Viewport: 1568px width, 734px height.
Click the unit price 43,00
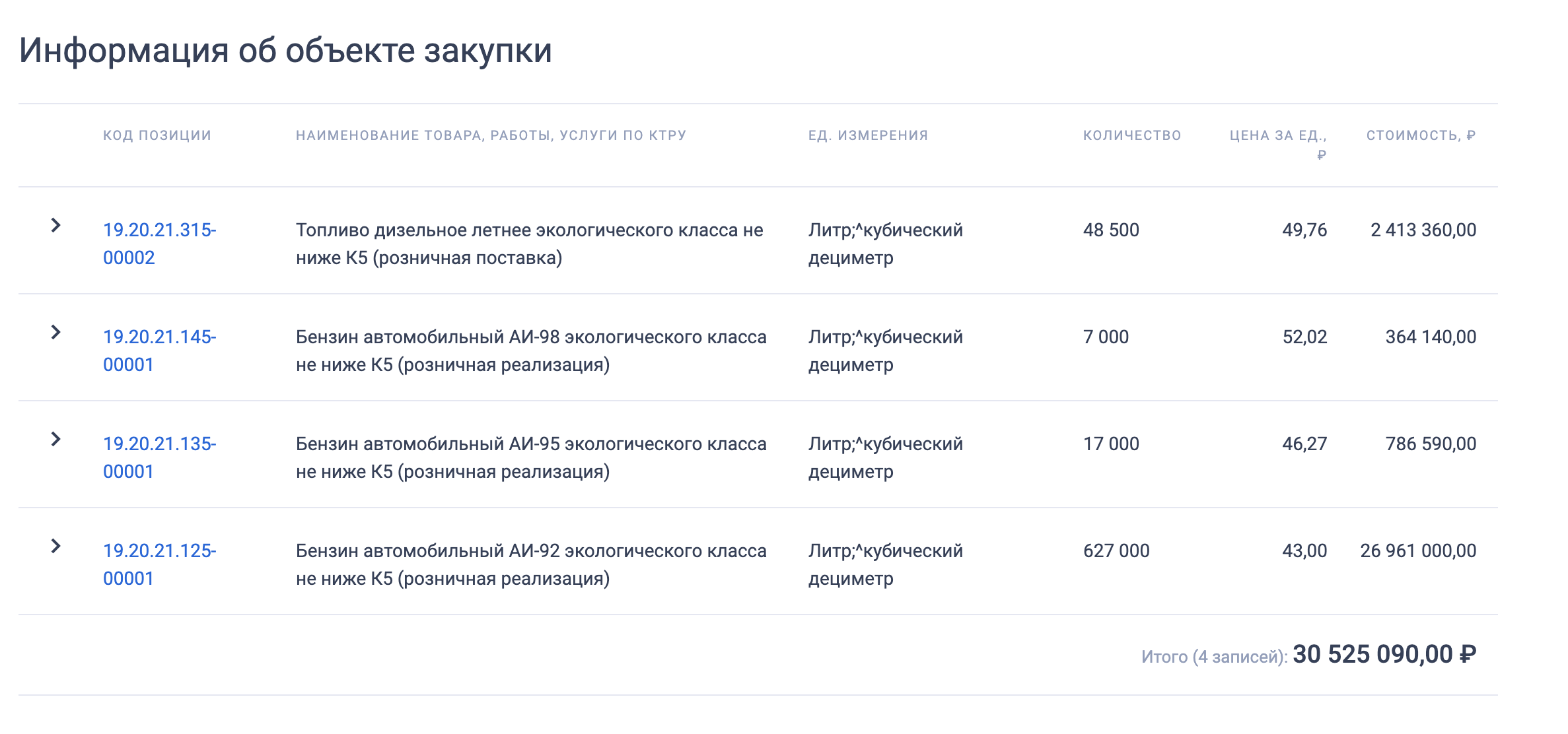1304,550
